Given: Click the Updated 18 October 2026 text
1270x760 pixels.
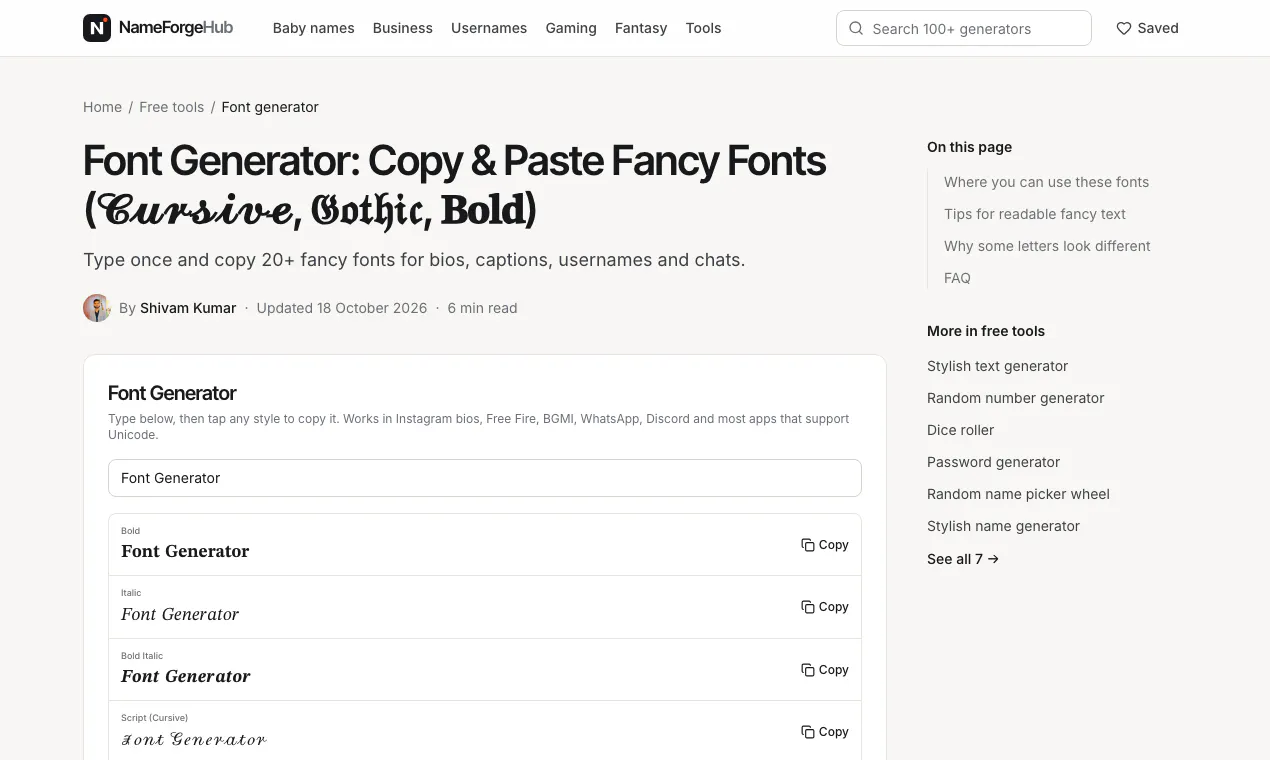Looking at the screenshot, I should [x=342, y=308].
